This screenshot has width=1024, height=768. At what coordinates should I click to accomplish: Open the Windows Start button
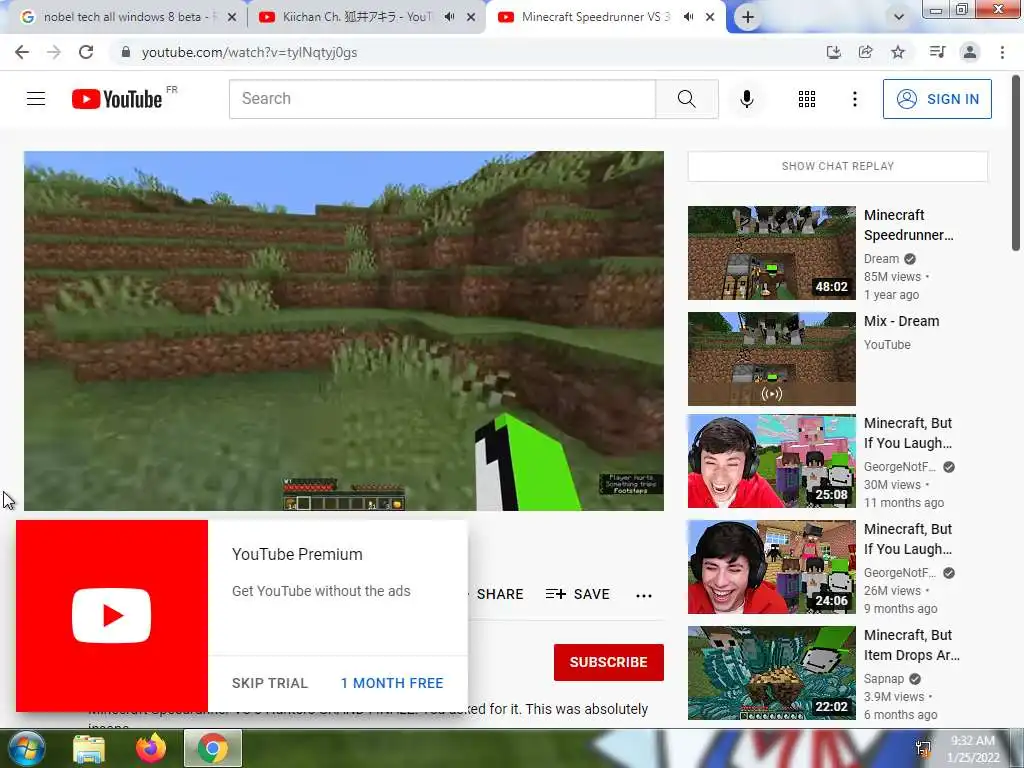(26, 748)
